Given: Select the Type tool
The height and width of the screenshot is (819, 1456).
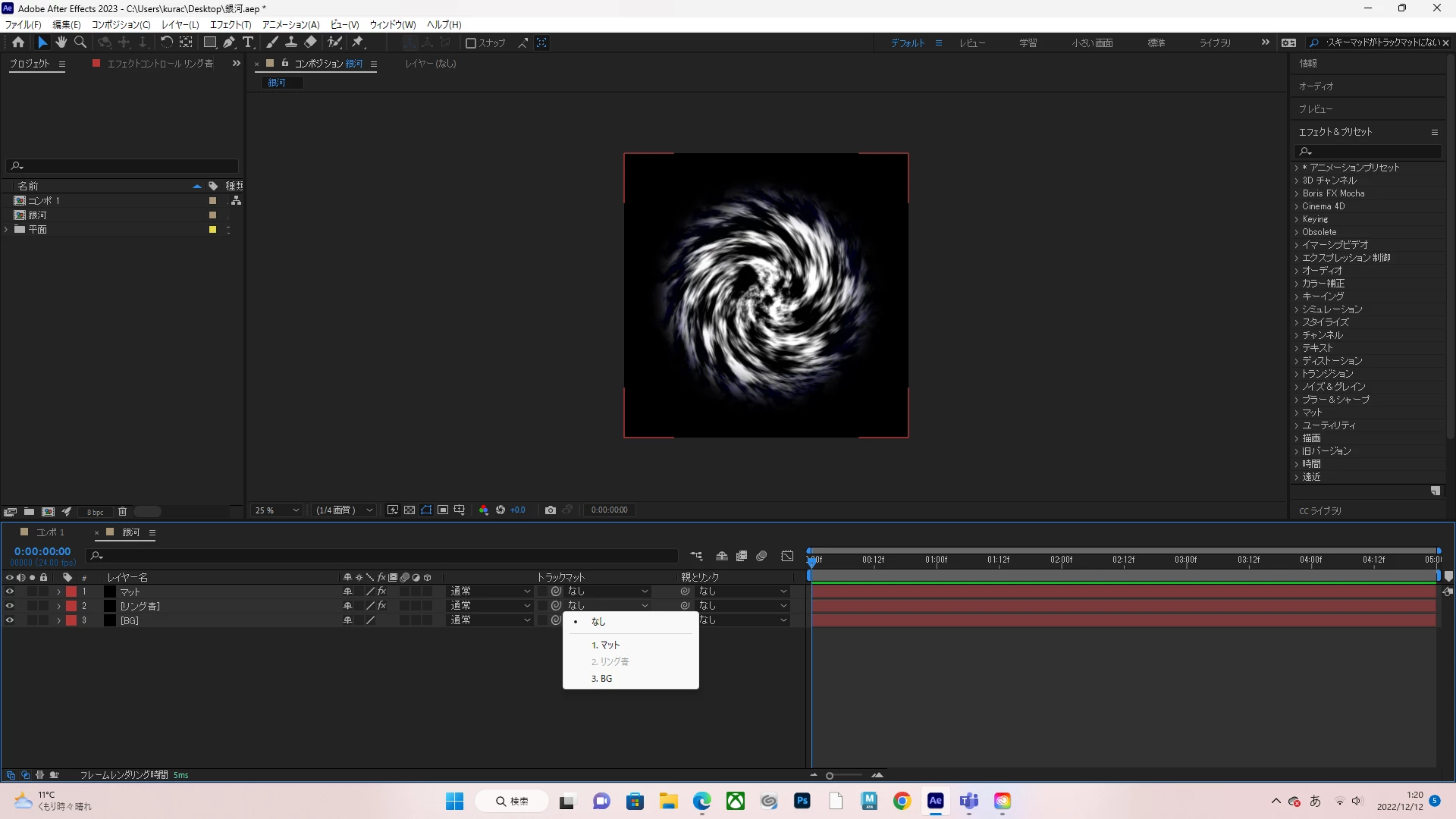Looking at the screenshot, I should 248,42.
